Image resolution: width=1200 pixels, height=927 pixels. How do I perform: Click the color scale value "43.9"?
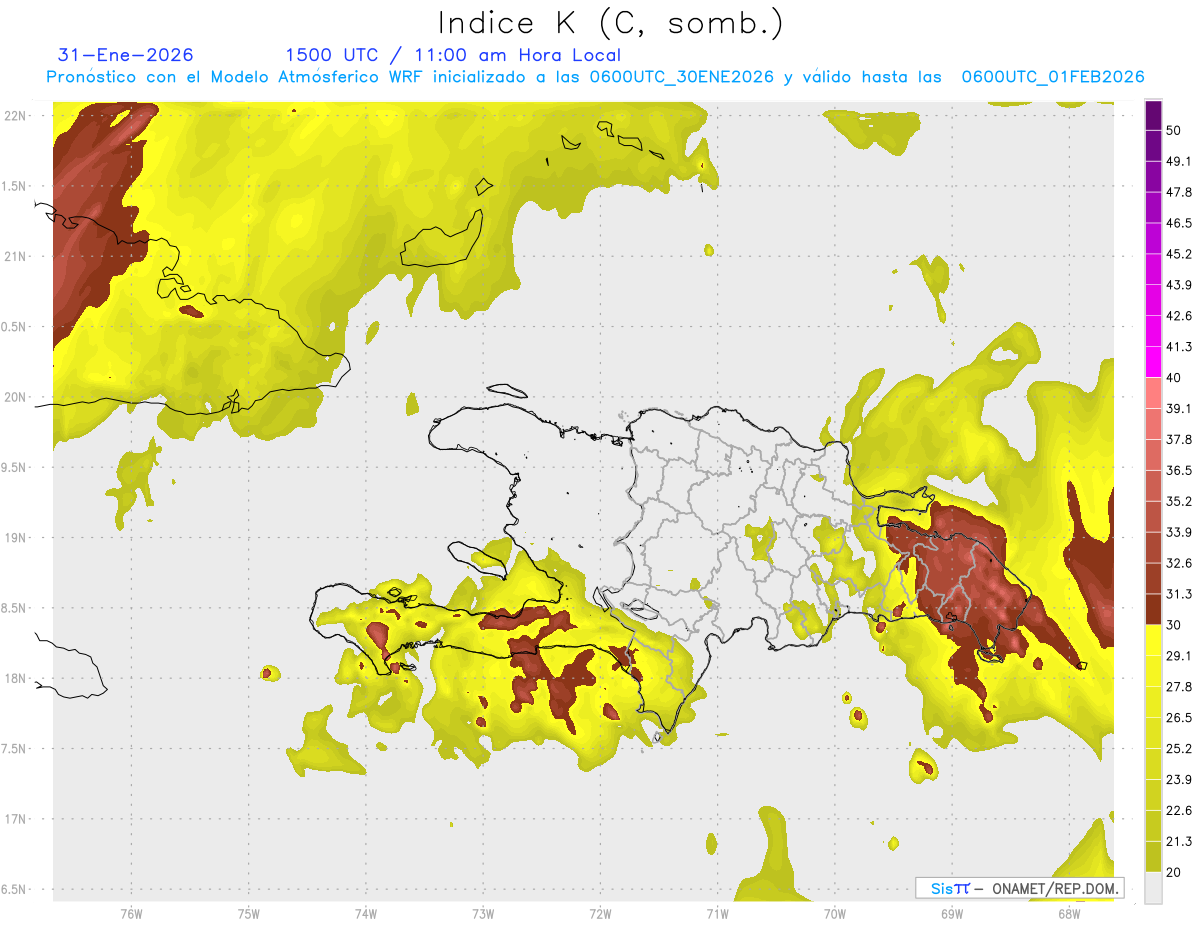coord(1180,285)
